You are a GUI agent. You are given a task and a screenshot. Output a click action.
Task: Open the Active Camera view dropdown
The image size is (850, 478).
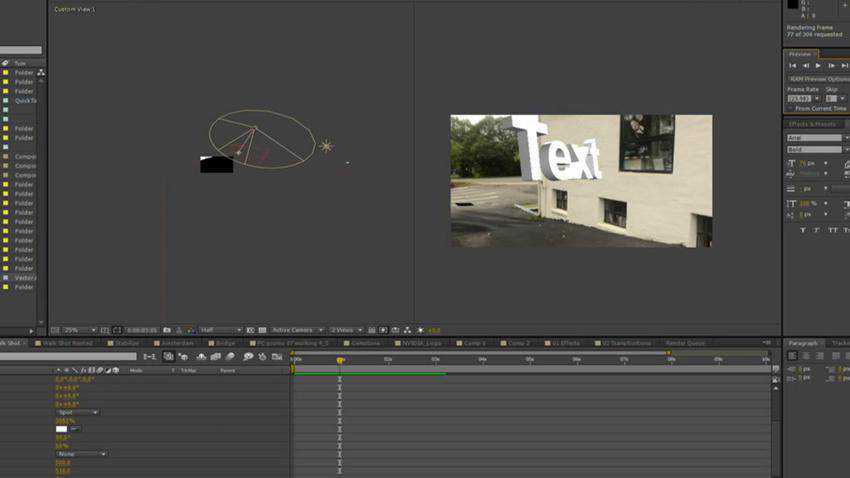click(296, 330)
